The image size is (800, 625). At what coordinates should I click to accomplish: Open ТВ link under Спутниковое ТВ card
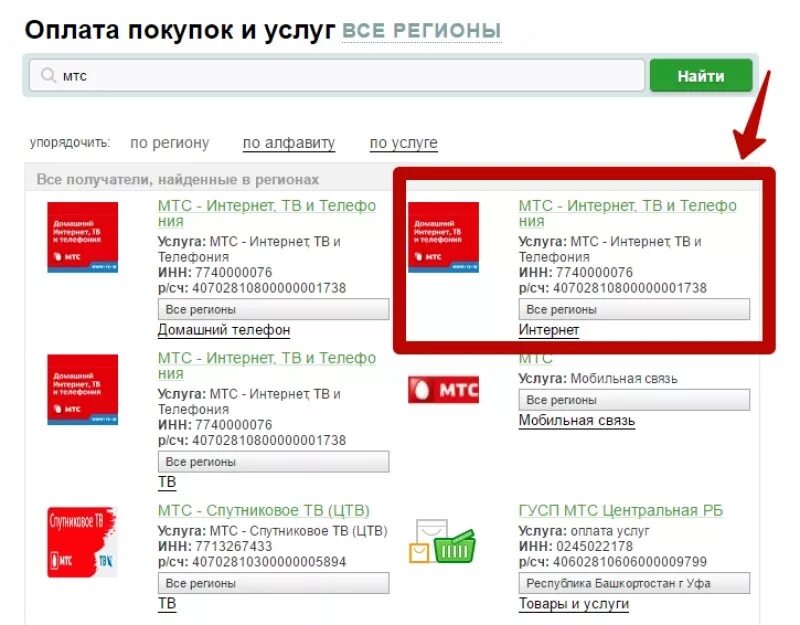pos(167,604)
